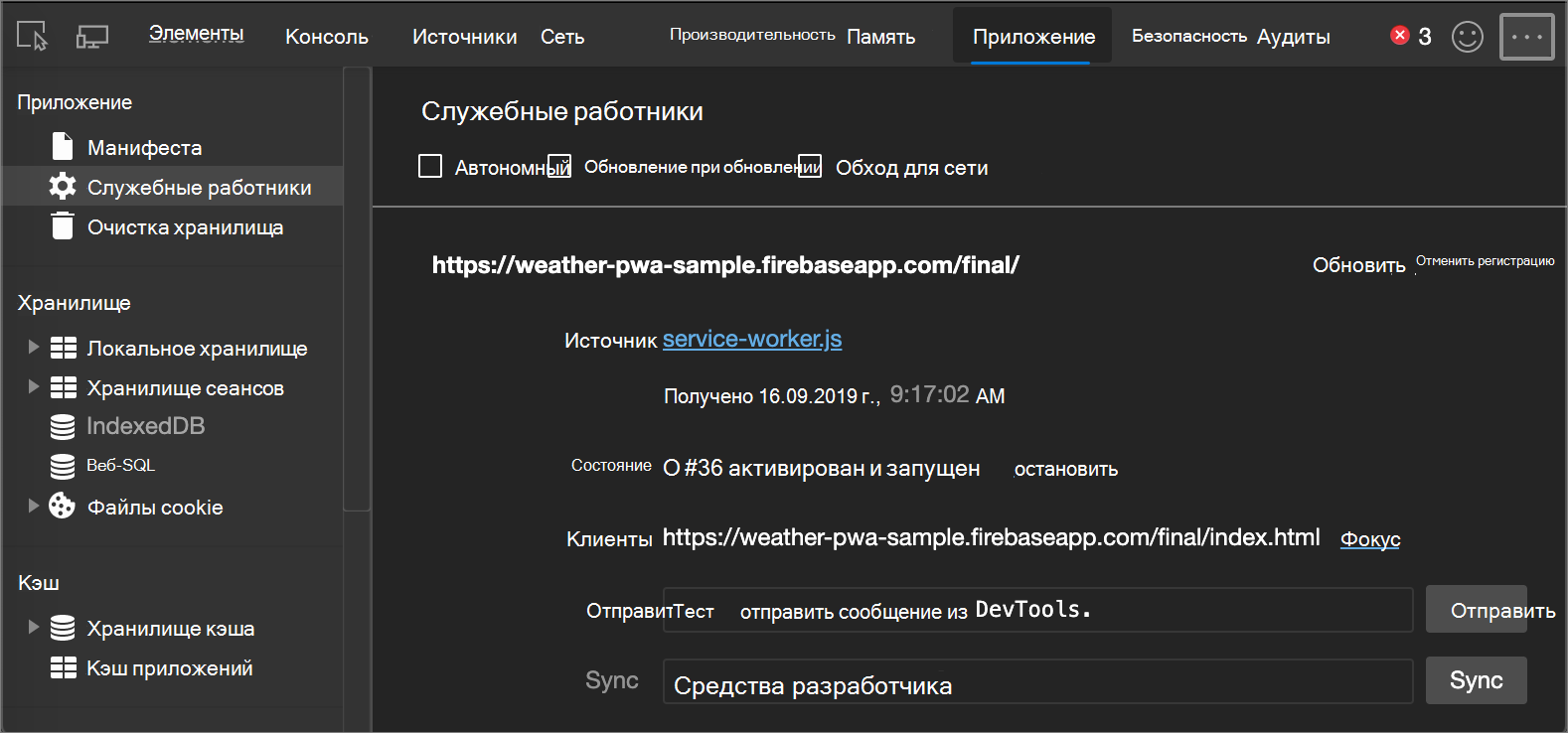Open the Источники tab
This screenshot has height=733, width=1568.
(464, 37)
